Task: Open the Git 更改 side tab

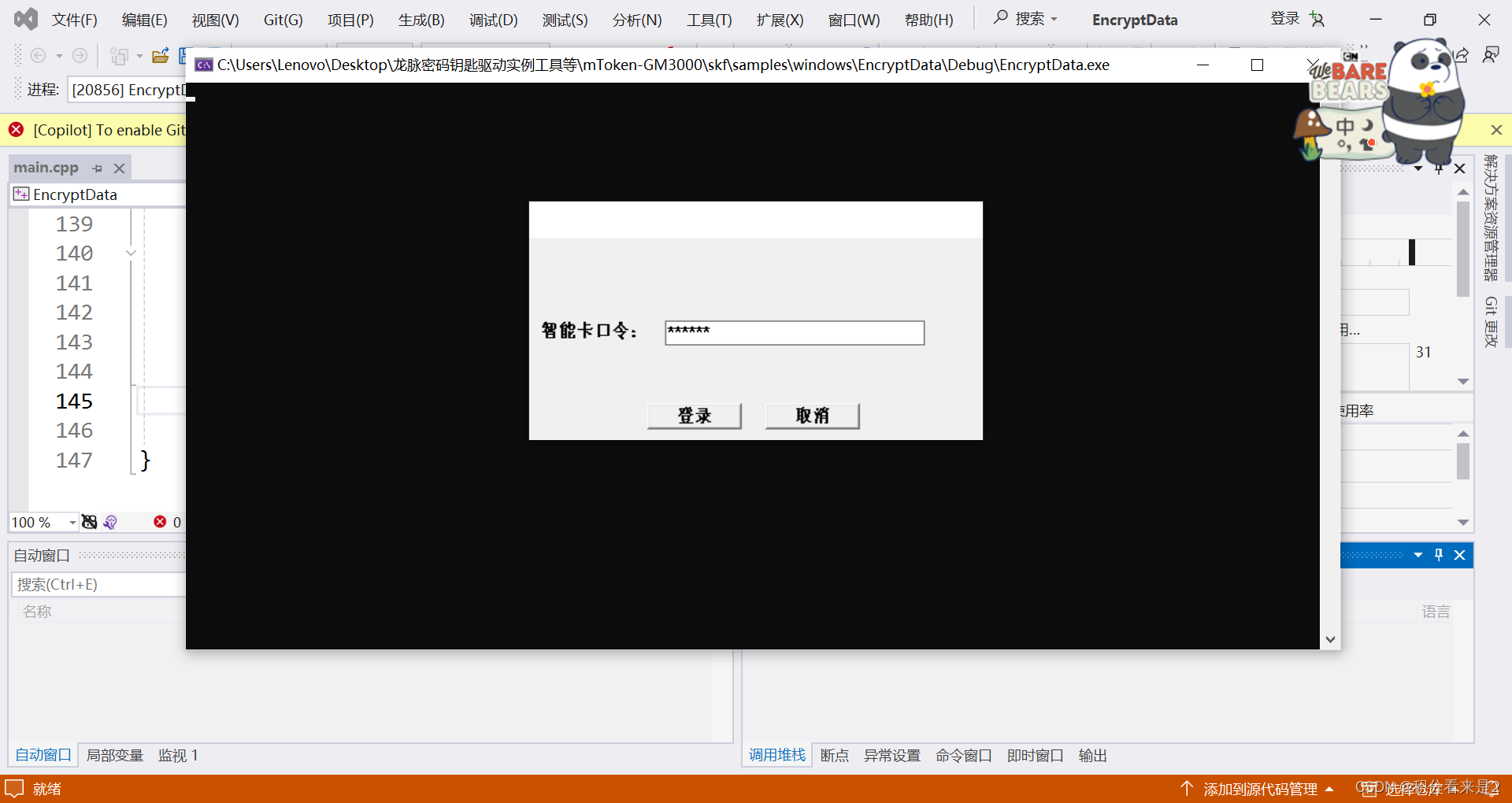Action: tap(1491, 322)
